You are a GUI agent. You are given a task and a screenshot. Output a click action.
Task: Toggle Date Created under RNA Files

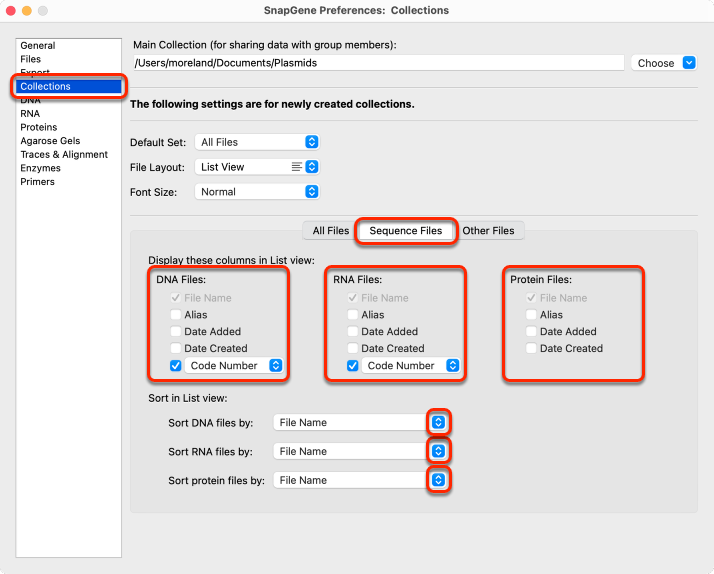(x=352, y=348)
